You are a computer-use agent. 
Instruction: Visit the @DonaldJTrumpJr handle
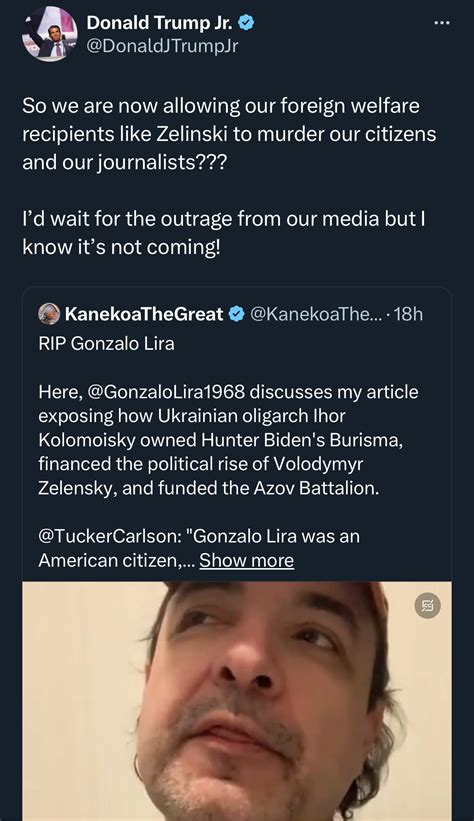click(x=162, y=46)
